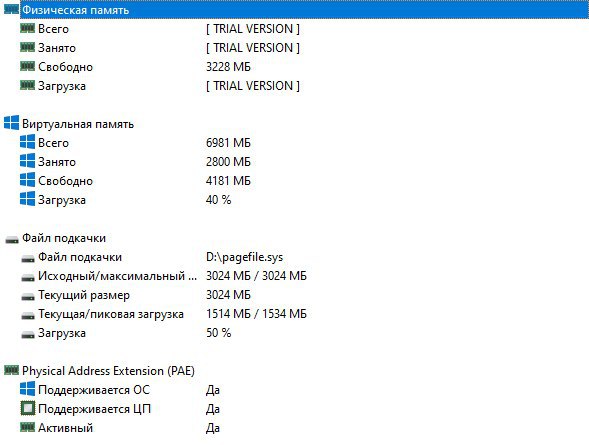Screen dimensions: 589x445
Task: Click the Windows logo beside Виртуальная память
Action: [x=11, y=123]
